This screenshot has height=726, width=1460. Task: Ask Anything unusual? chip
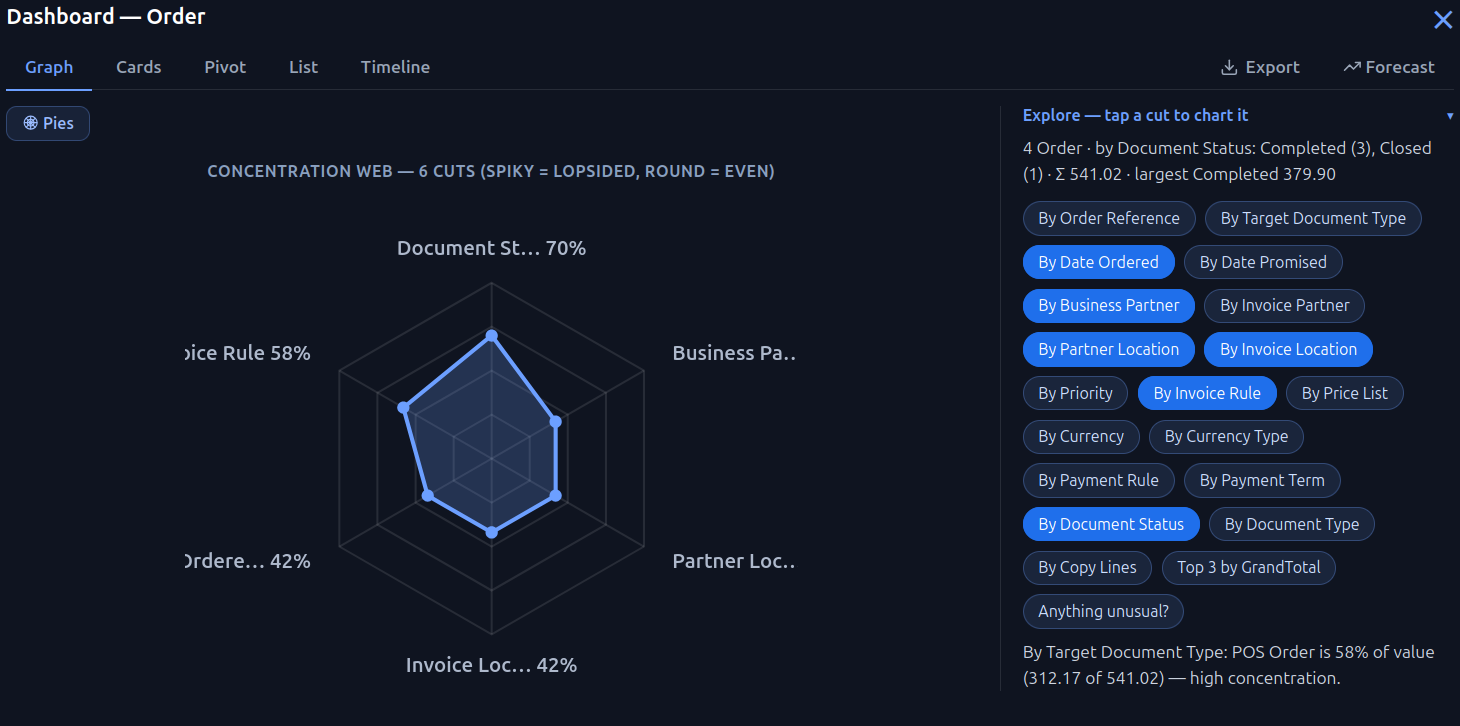1103,611
